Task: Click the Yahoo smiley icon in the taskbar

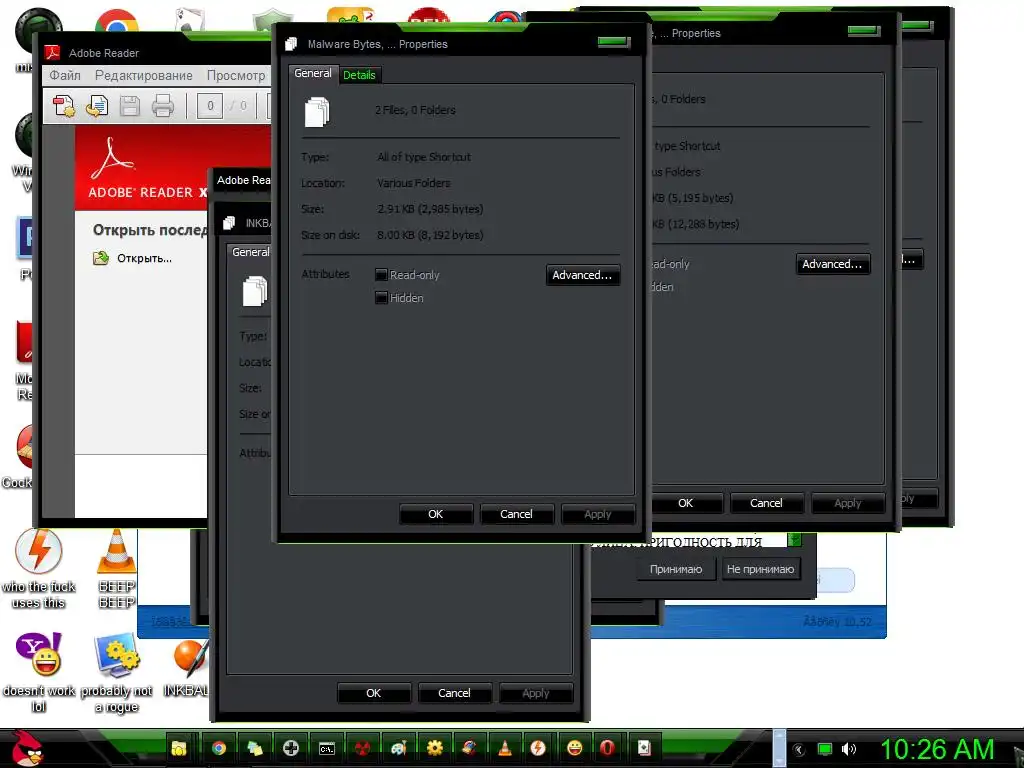Action: click(x=574, y=748)
